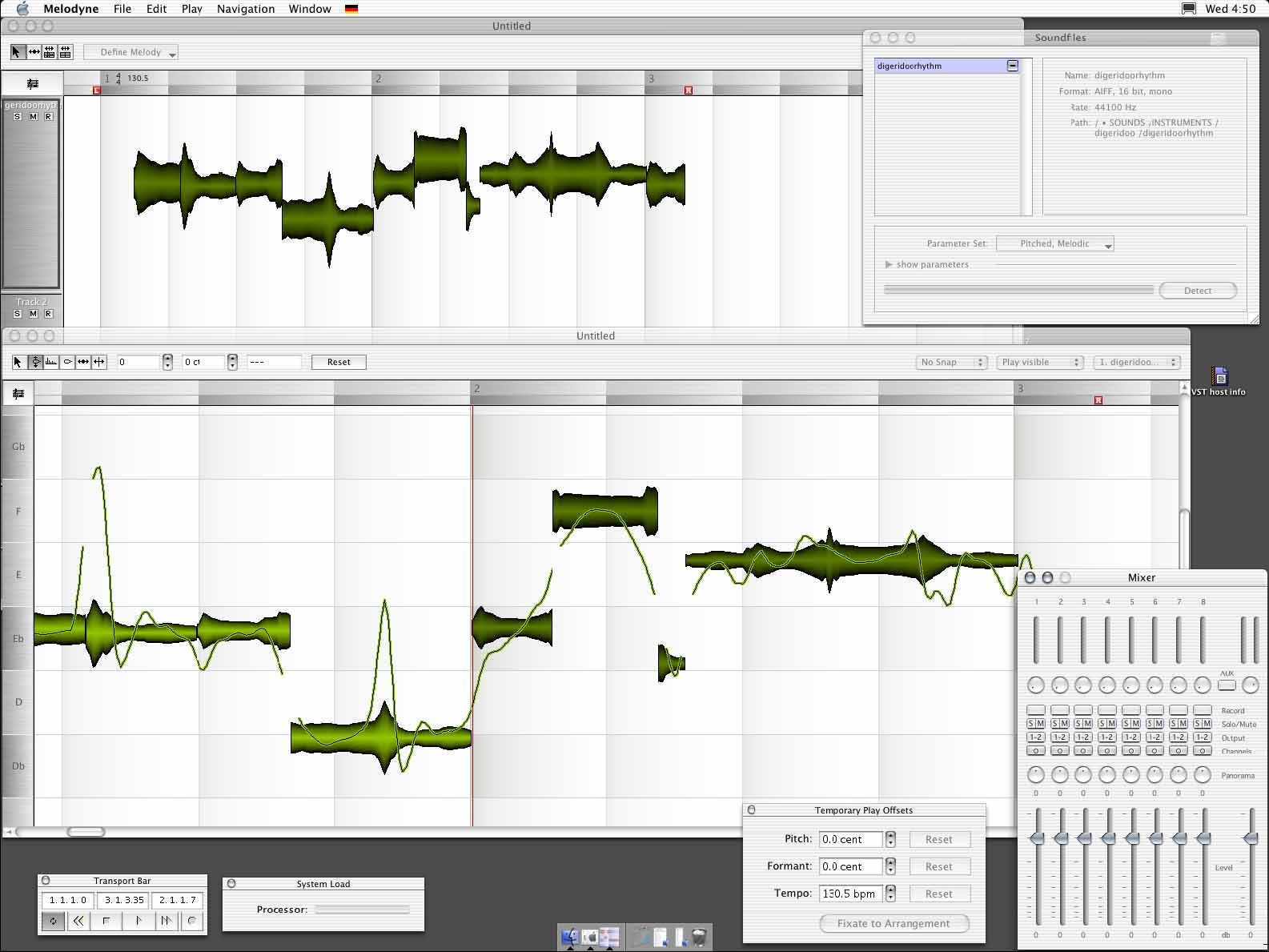Click the staff icon above arrangement track list

(33, 83)
